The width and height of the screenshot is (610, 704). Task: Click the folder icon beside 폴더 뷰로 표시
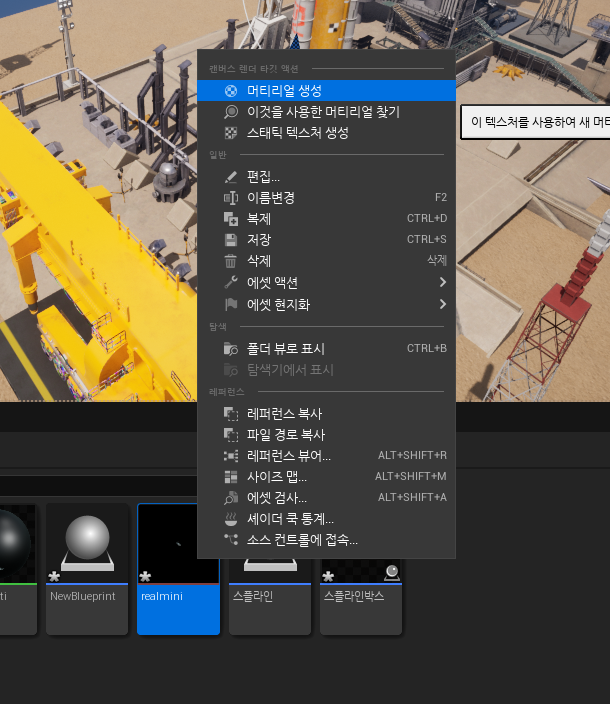pos(231,348)
